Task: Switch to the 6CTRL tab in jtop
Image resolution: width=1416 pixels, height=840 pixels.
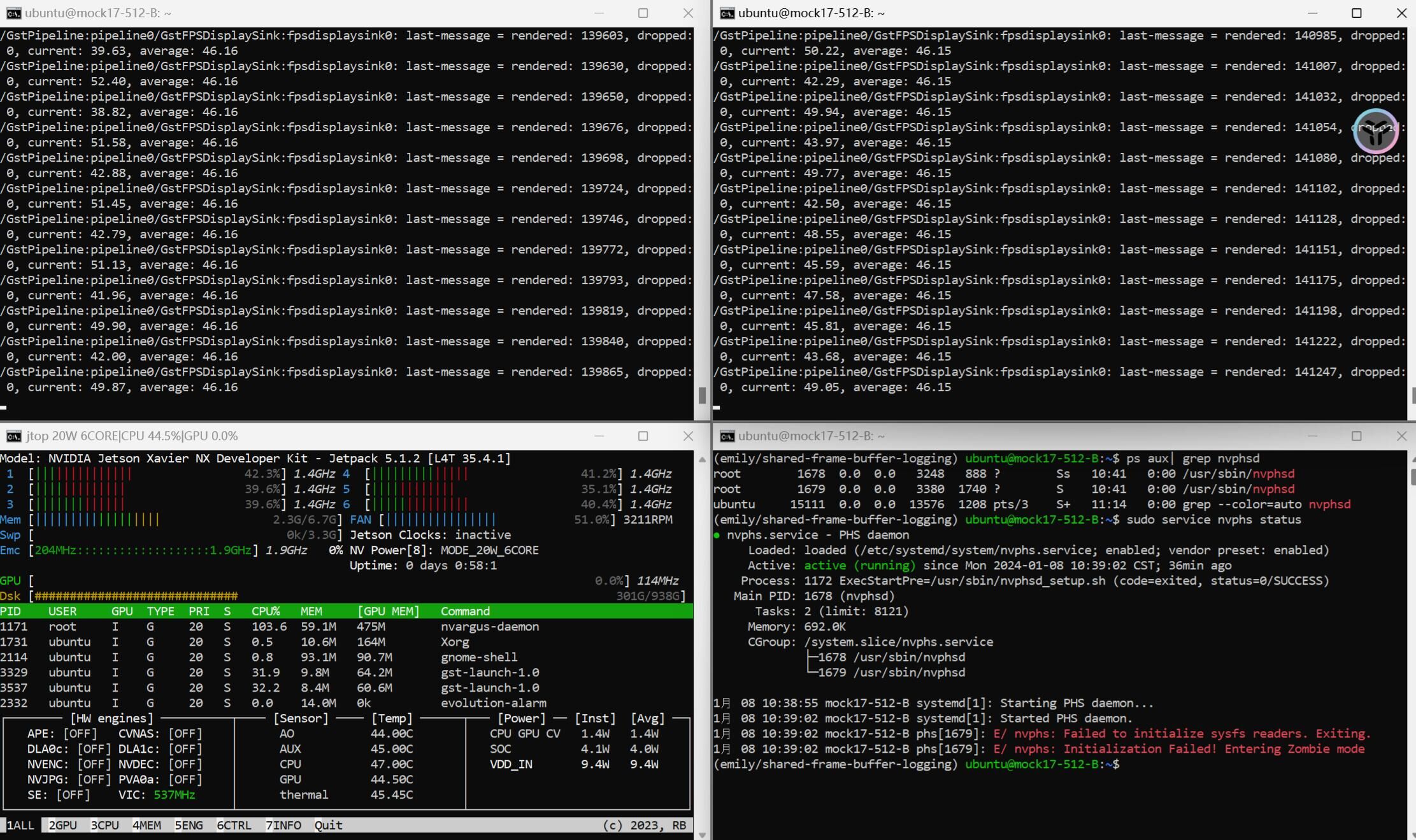Action: (234, 825)
